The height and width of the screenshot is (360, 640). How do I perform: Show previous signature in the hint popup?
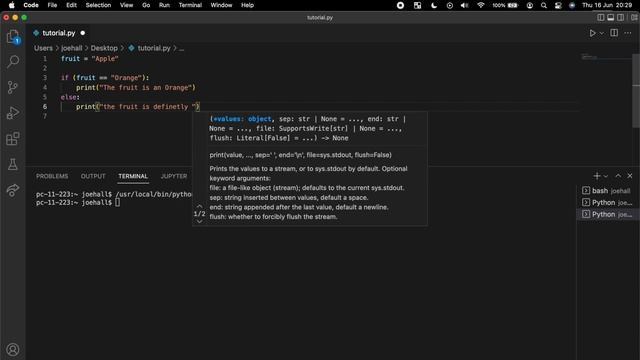199,206
